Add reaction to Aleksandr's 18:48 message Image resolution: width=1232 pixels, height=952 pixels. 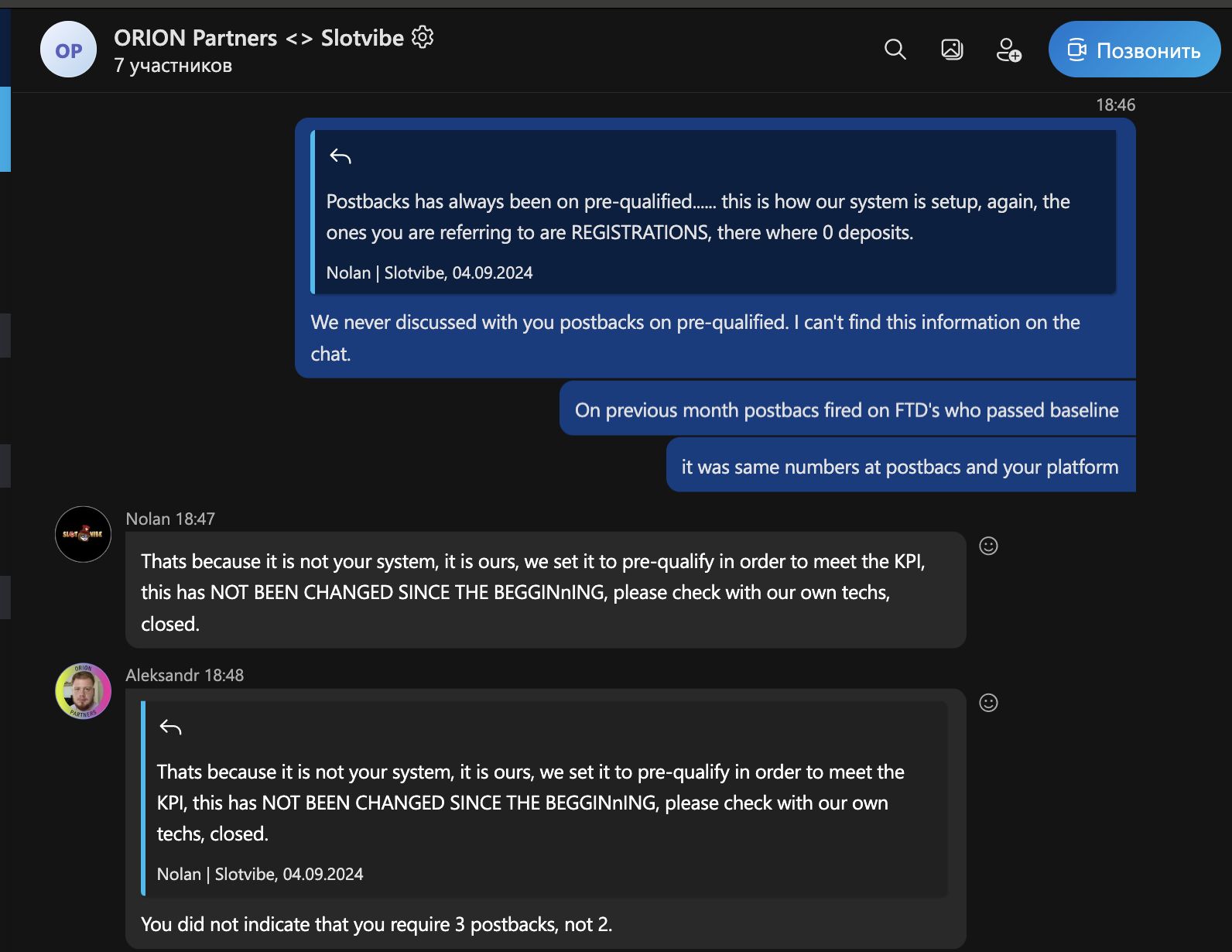tap(988, 703)
